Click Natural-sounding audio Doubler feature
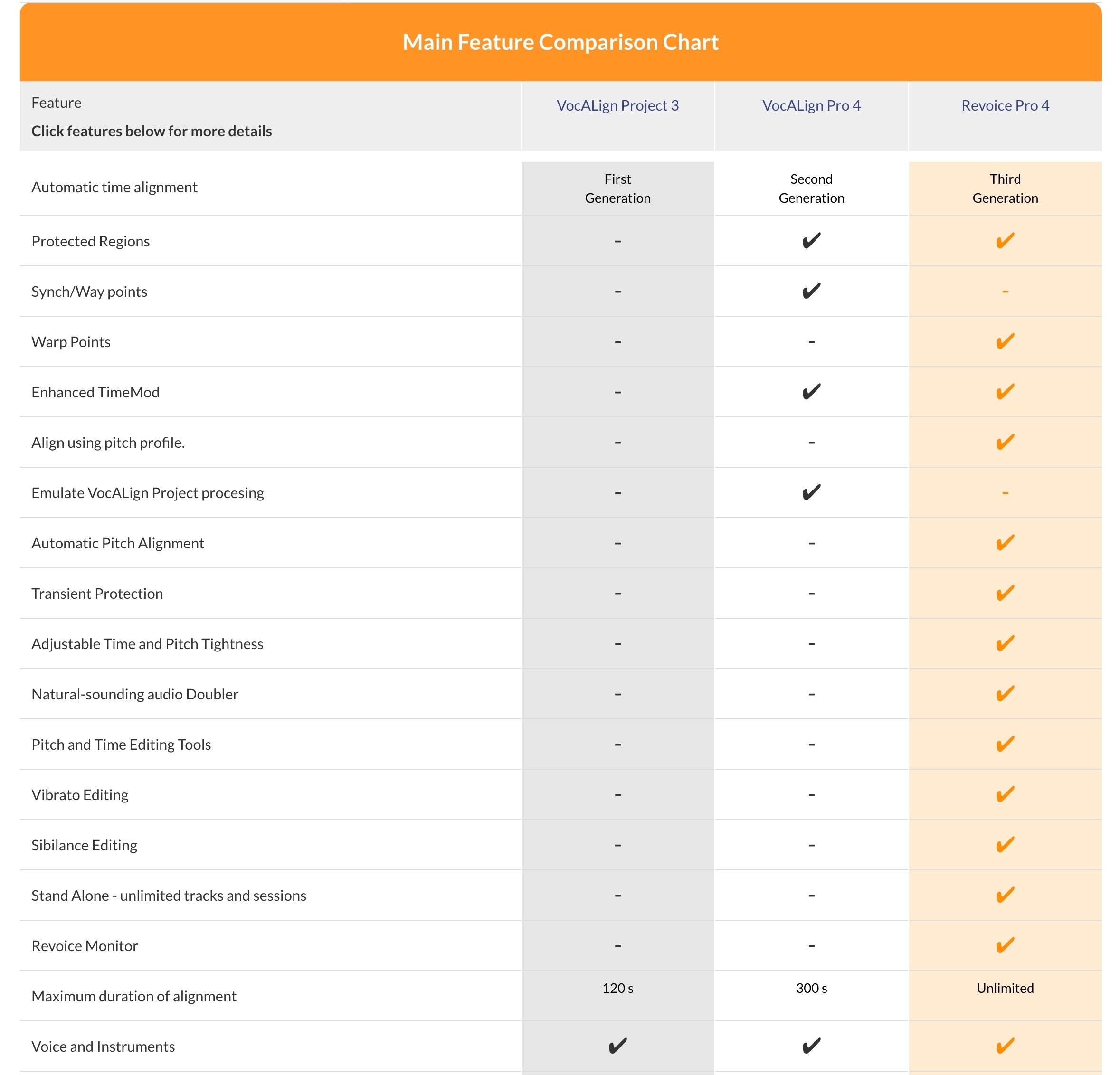This screenshot has height=1075, width=1120. point(135,694)
